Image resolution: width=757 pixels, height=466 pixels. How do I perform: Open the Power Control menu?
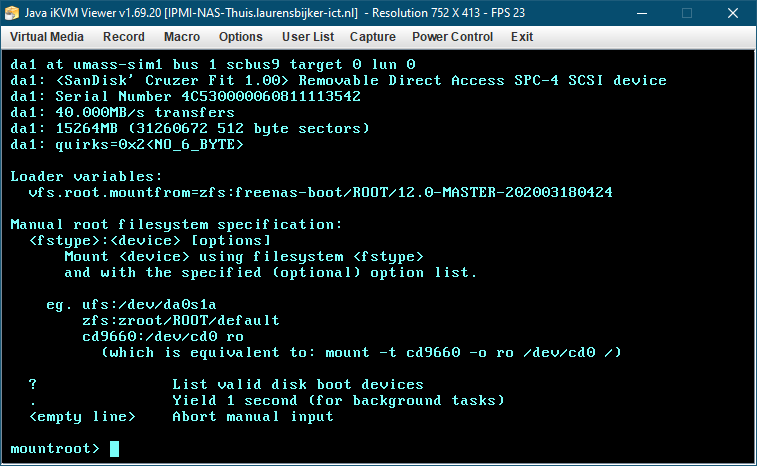[x=452, y=37]
